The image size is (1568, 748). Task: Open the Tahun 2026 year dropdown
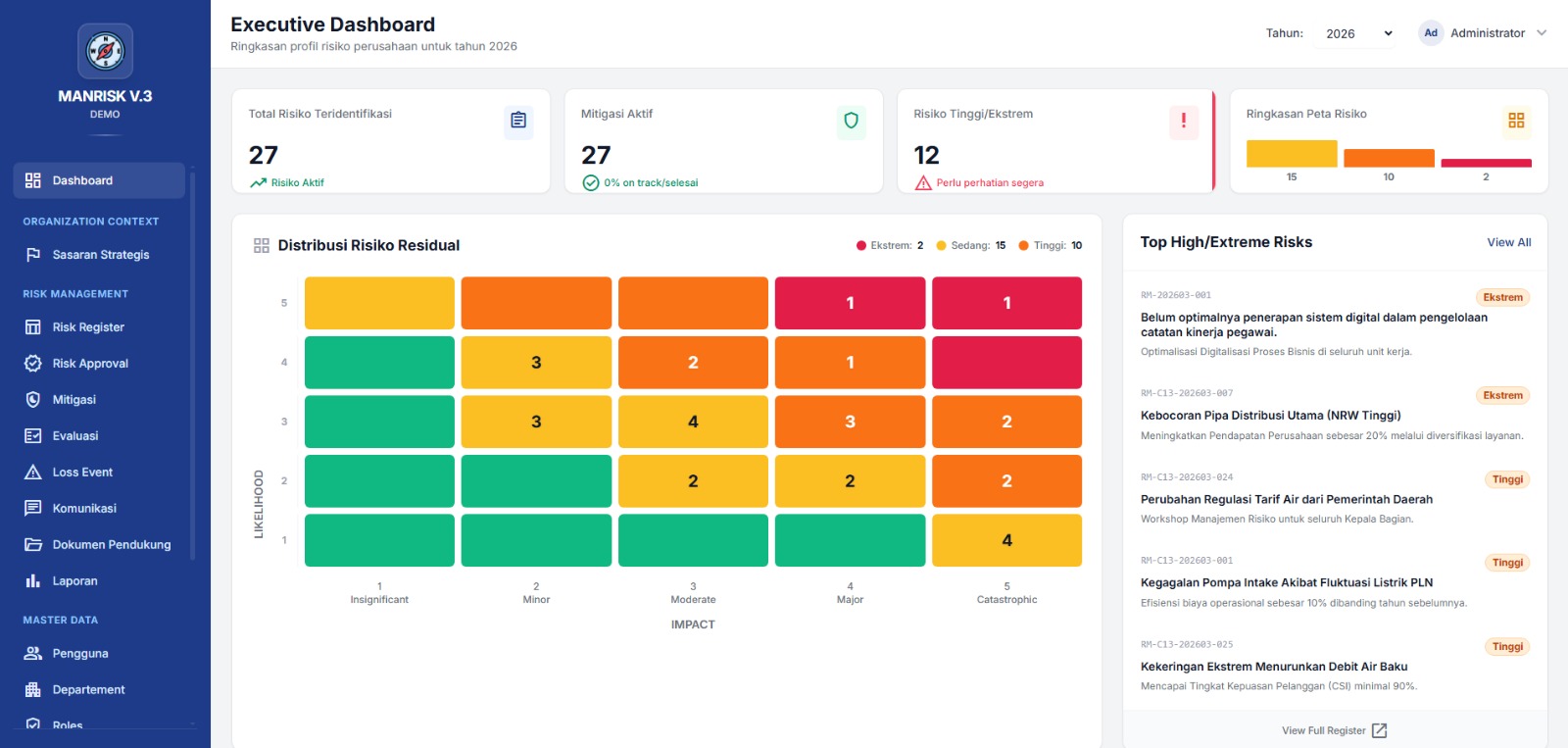[1357, 33]
